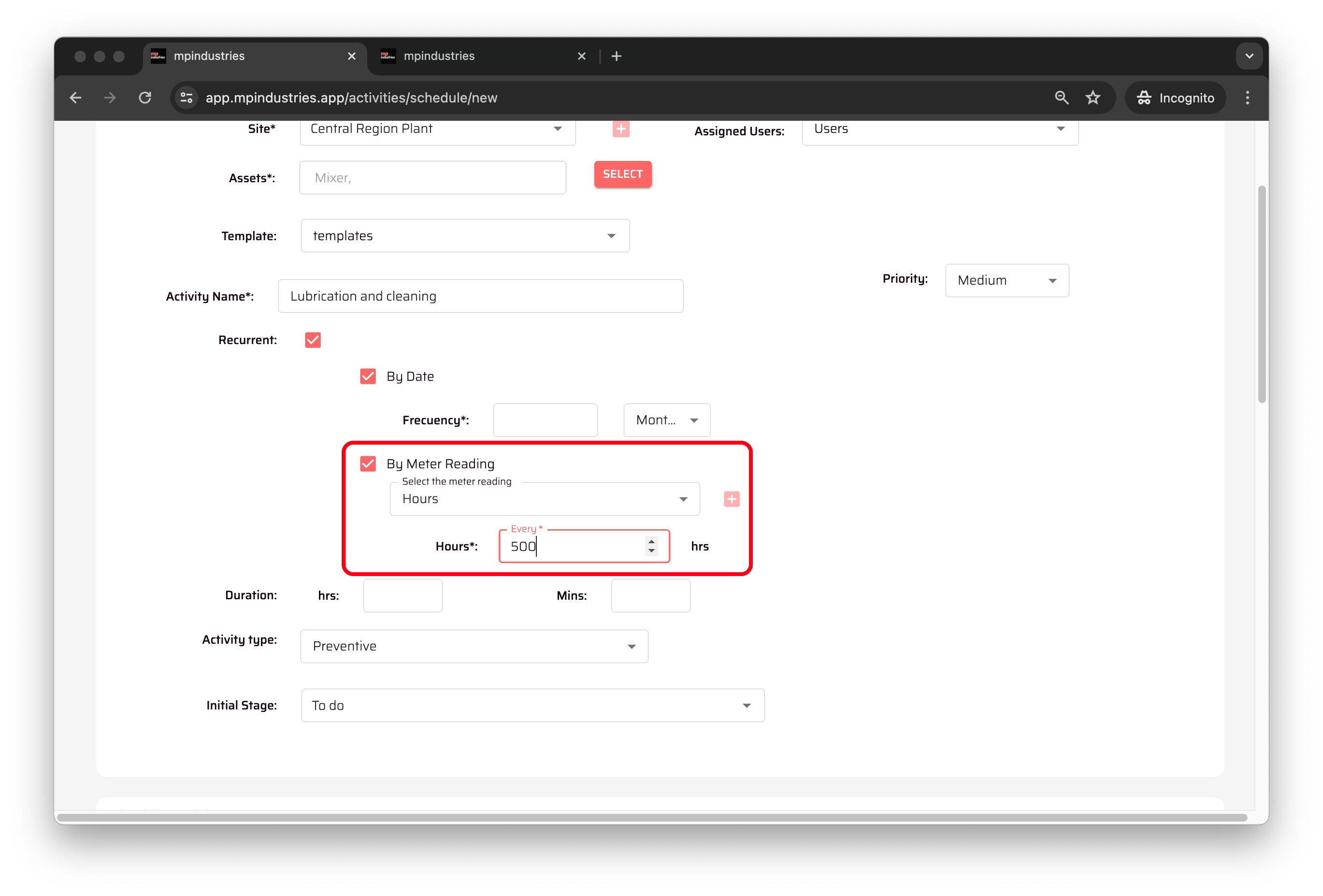Click the browser reload icon

click(x=145, y=98)
